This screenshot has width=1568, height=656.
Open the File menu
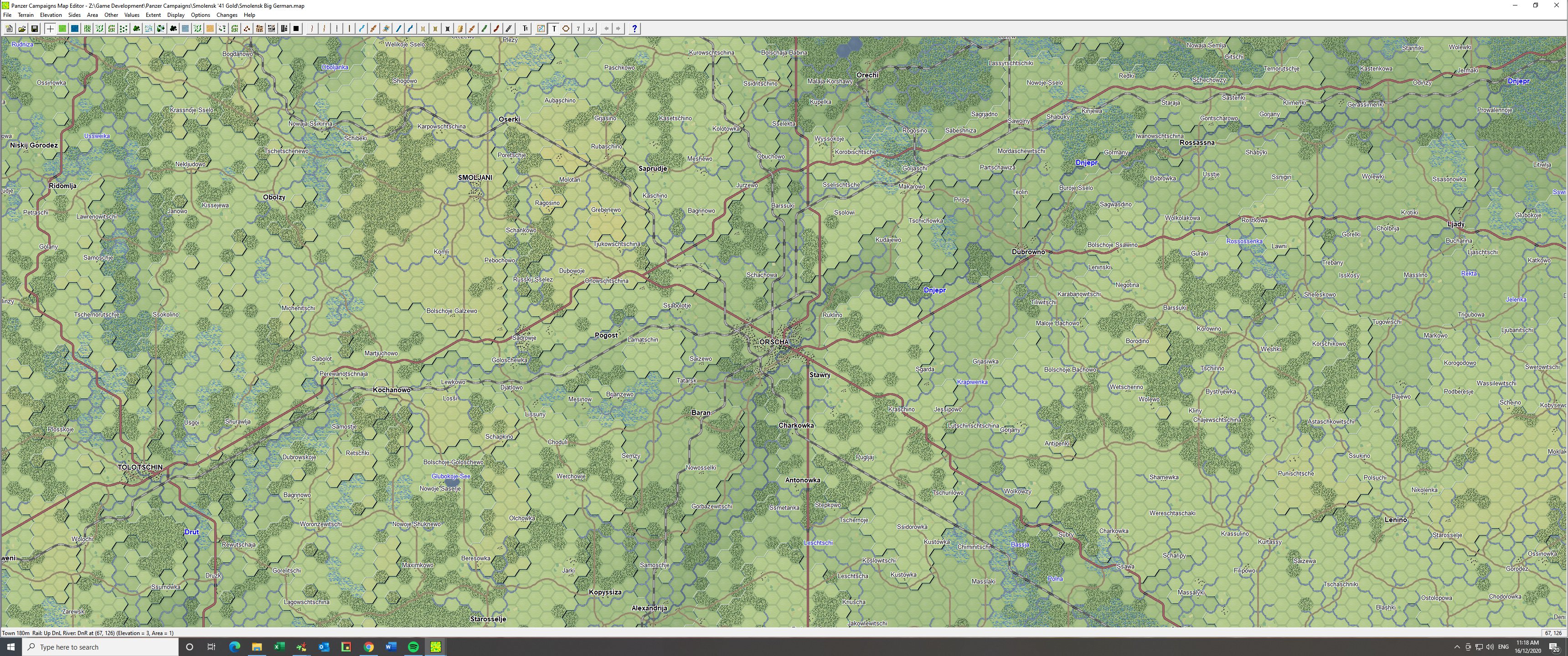pyautogui.click(x=7, y=15)
